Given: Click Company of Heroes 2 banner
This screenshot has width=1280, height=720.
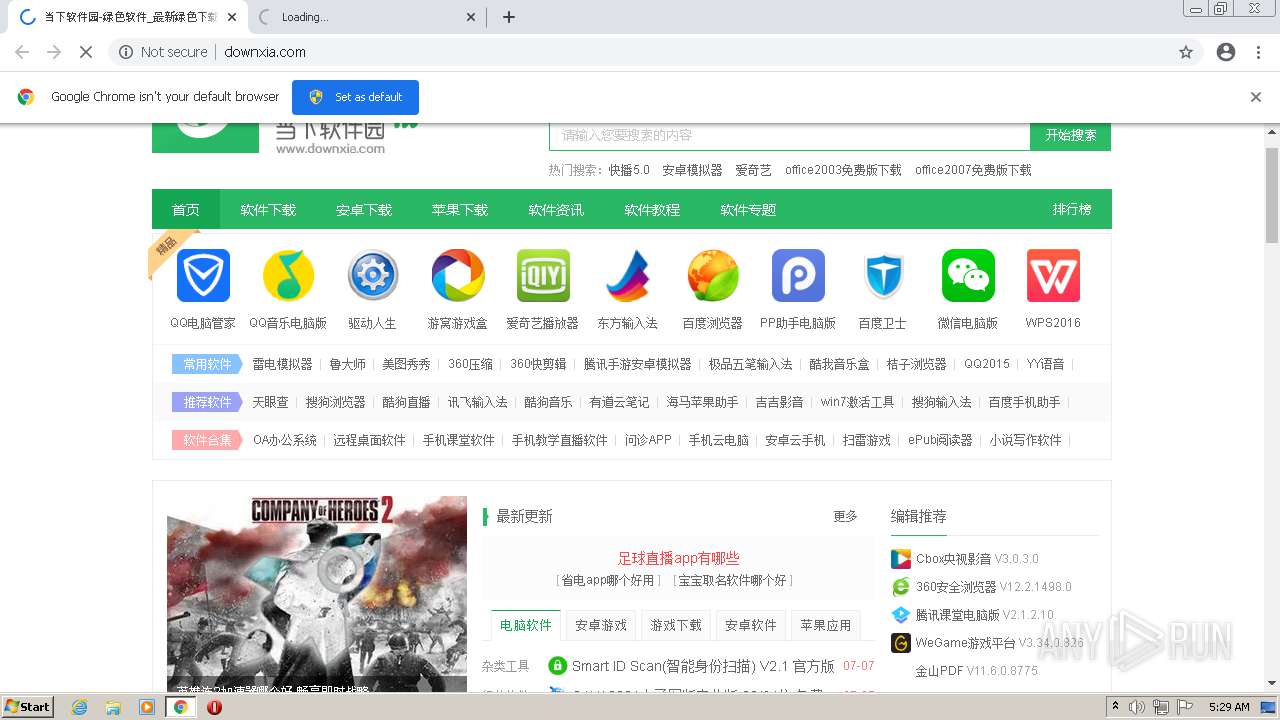Looking at the screenshot, I should (317, 595).
